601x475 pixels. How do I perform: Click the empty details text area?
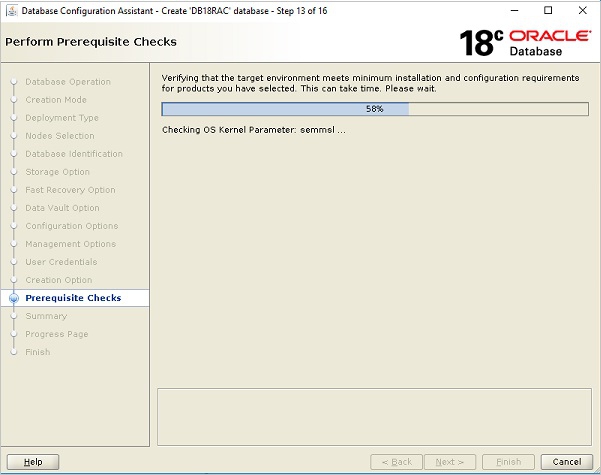[374, 417]
